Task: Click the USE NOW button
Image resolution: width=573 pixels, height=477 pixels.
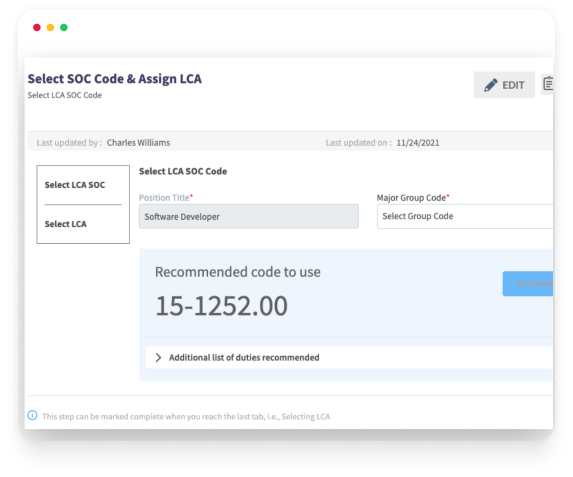Action: click(x=528, y=284)
